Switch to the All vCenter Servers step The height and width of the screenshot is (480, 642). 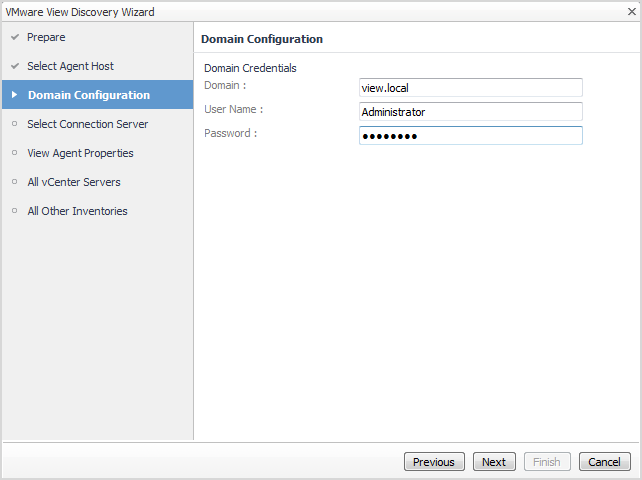coord(74,182)
